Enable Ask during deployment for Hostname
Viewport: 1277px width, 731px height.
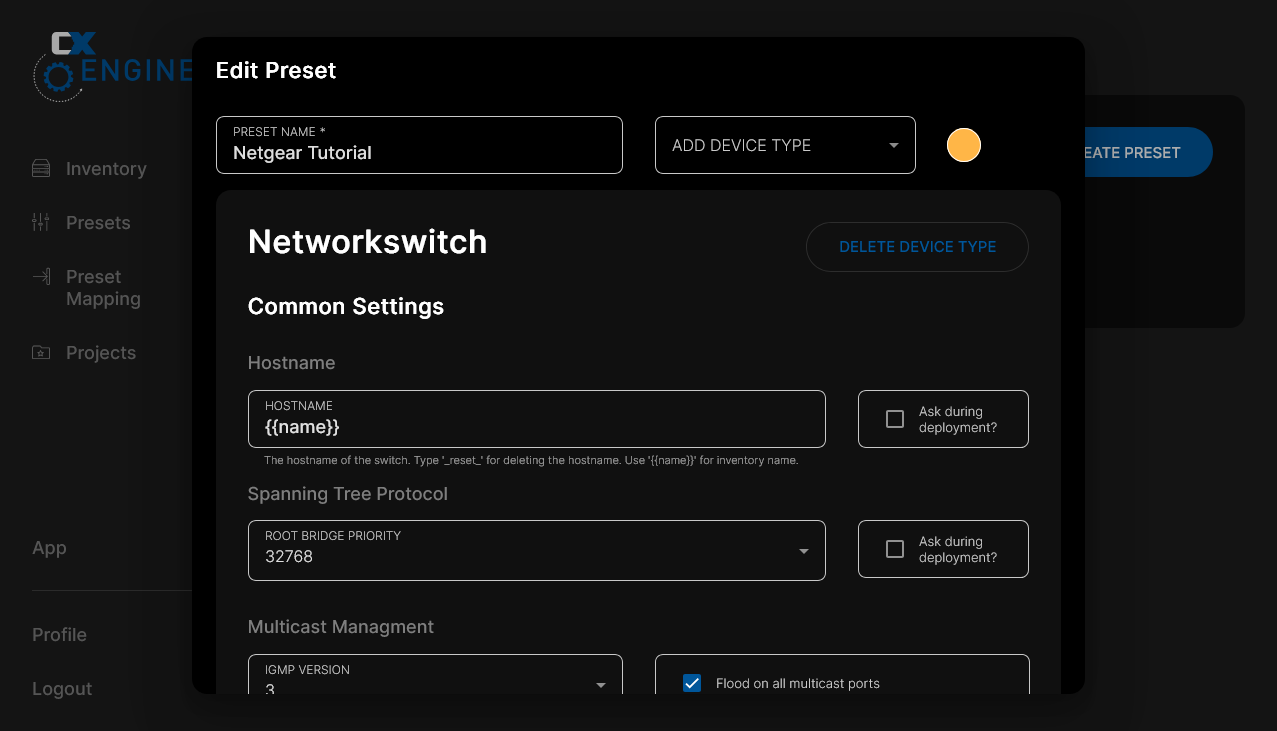tap(894, 419)
